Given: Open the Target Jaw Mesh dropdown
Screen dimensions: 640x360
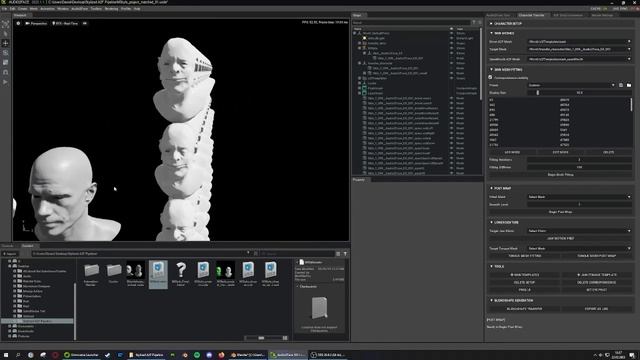Looking at the screenshot, I should pos(579,231).
